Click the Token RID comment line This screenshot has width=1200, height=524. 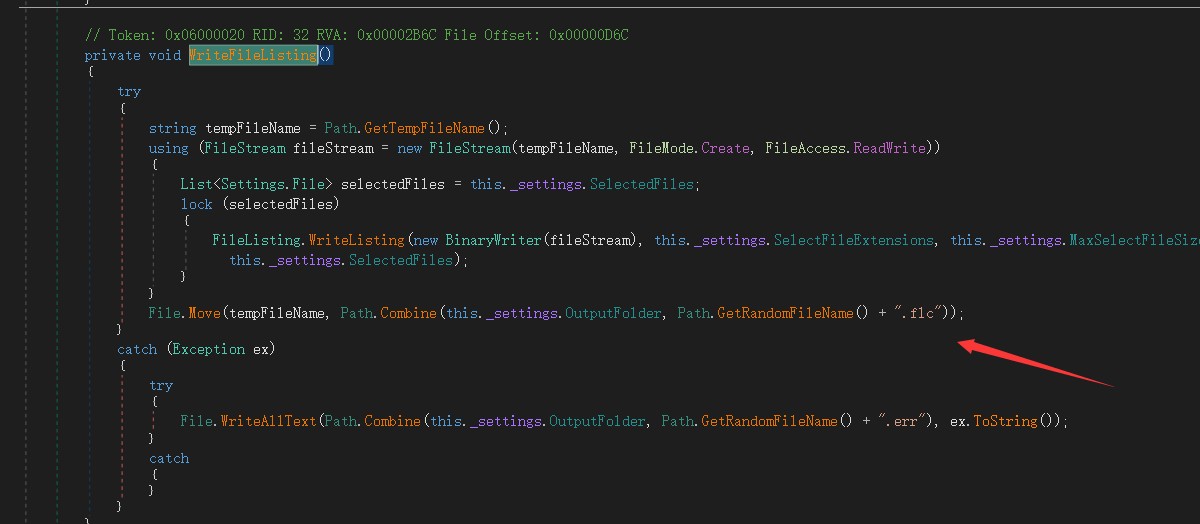click(356, 36)
